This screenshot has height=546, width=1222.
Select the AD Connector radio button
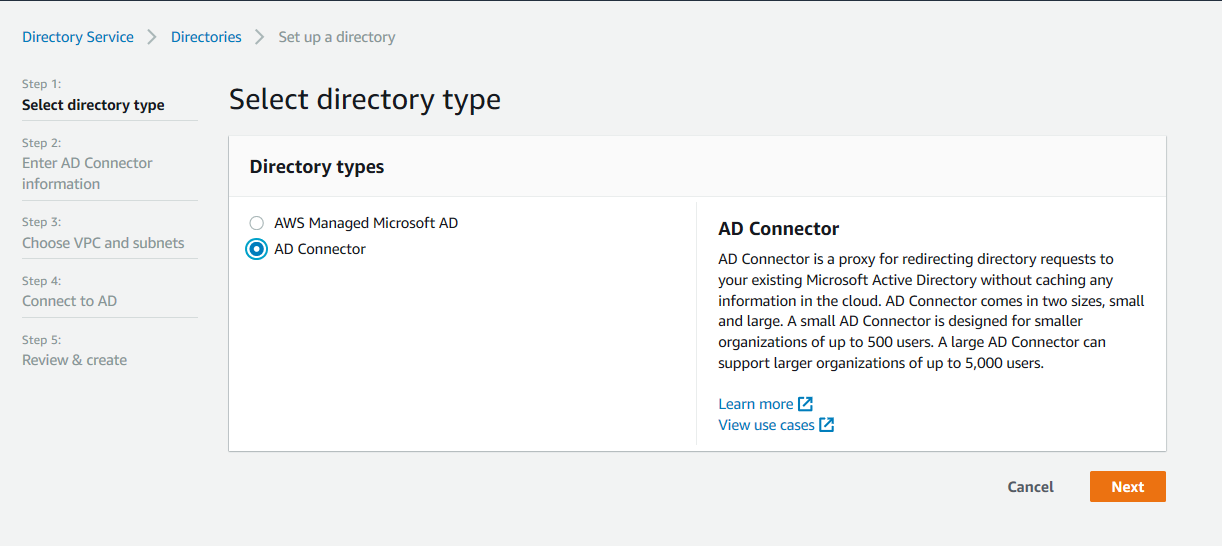[x=257, y=249]
